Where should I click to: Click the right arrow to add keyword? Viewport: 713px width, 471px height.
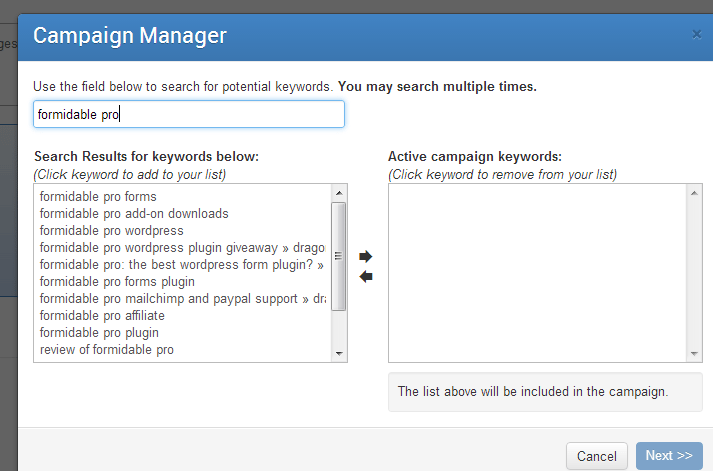(x=366, y=256)
